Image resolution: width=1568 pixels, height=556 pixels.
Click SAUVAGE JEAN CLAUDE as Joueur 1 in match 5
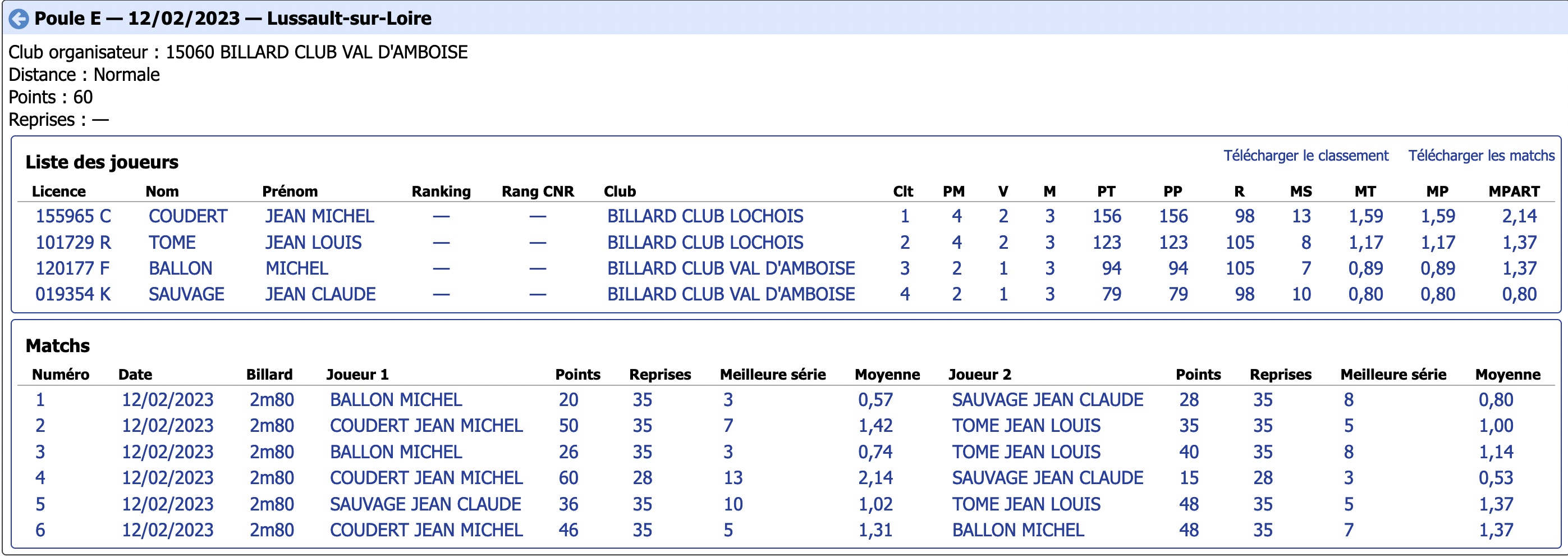coord(425,504)
